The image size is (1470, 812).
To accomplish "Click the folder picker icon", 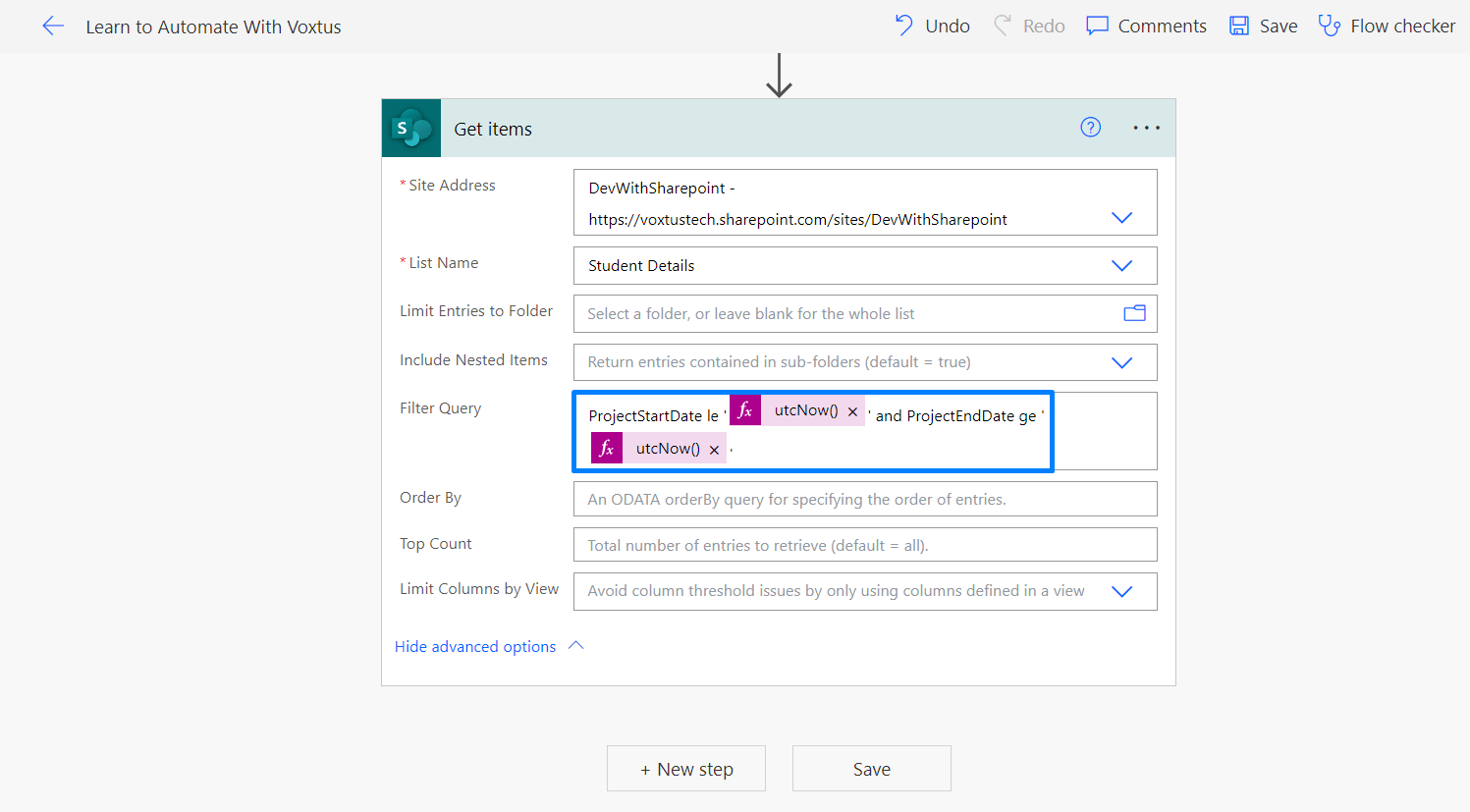I will [1134, 313].
